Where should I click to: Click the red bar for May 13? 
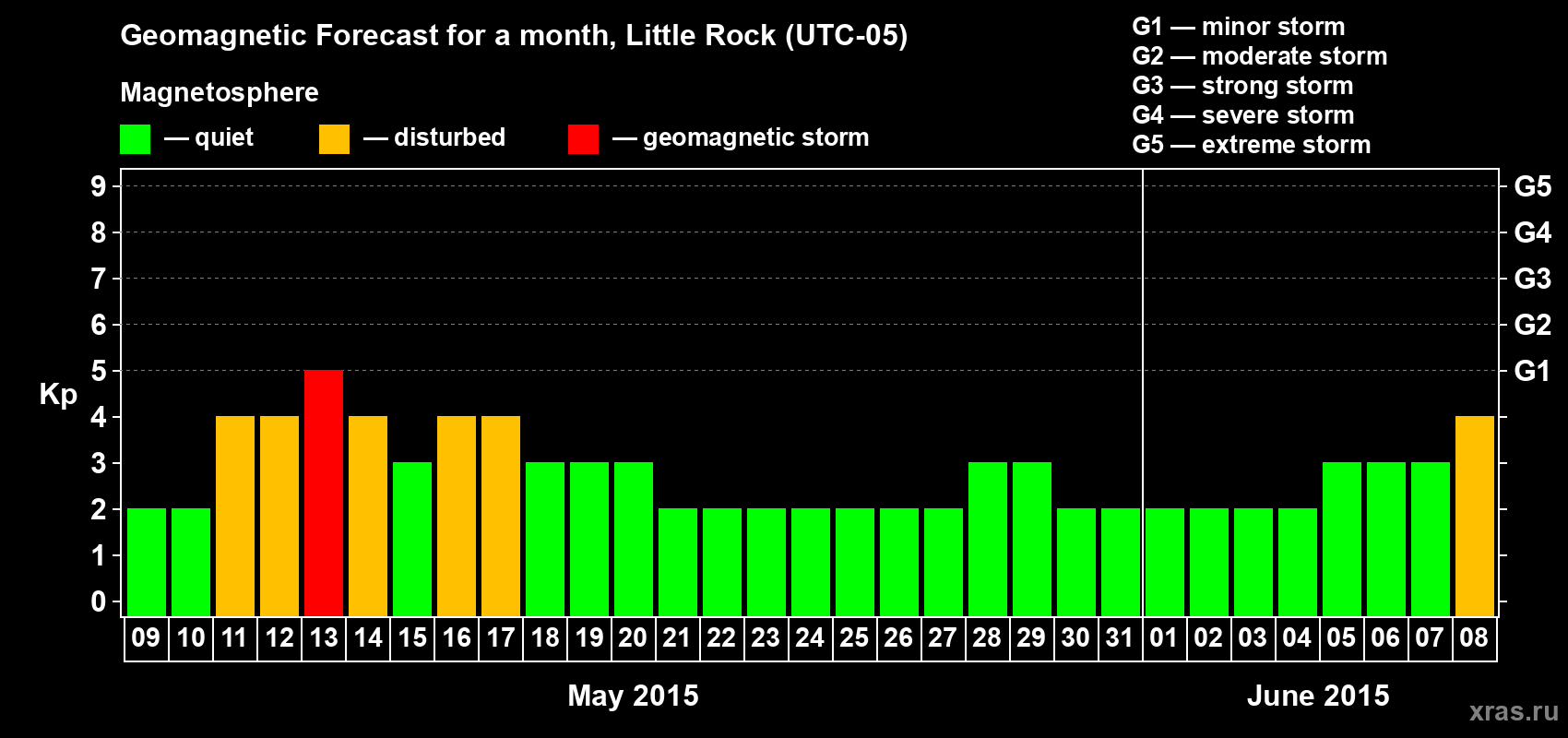pos(324,494)
